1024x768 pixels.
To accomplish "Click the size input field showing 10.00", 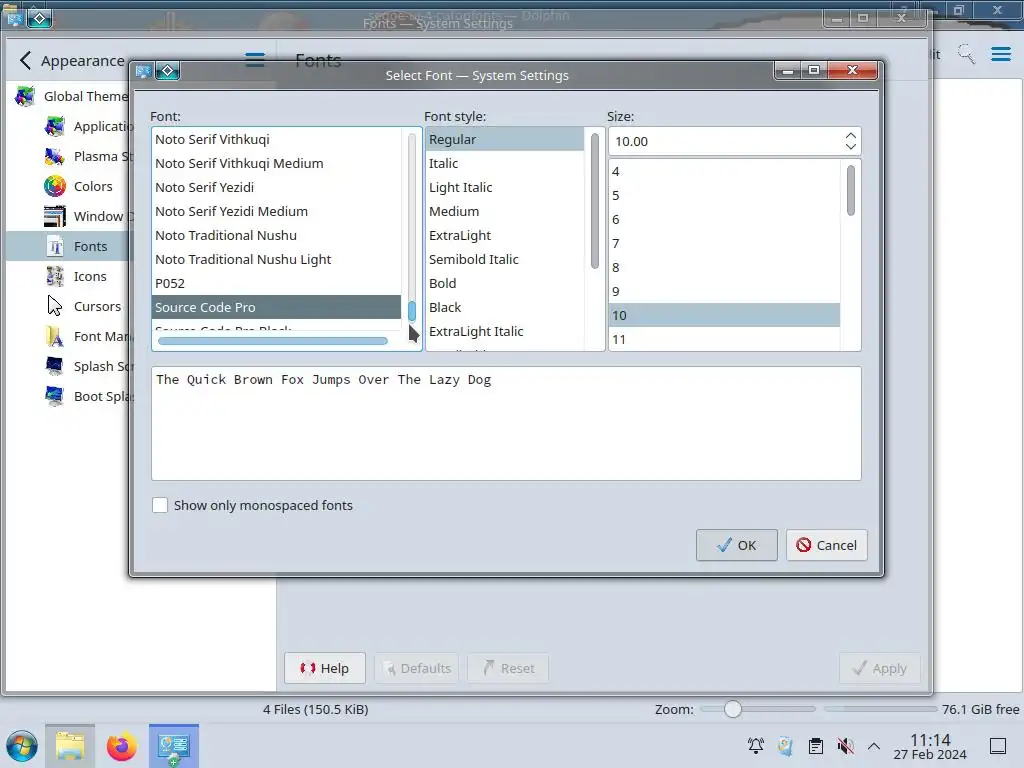I will click(726, 141).
